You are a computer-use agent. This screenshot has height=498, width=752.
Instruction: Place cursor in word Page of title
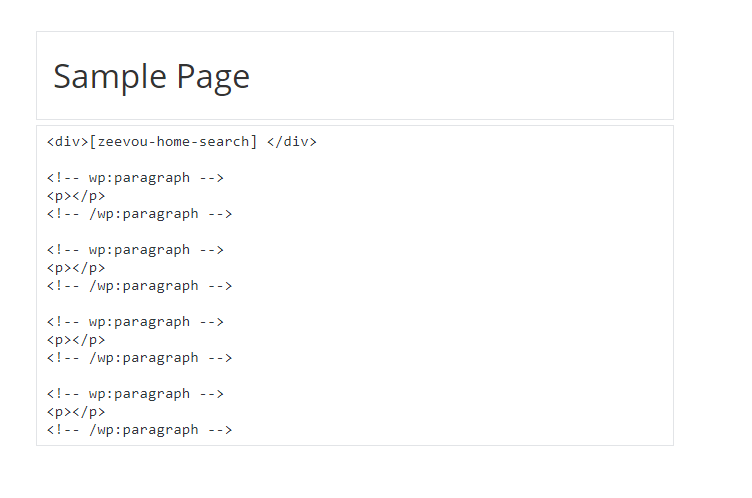pos(213,78)
